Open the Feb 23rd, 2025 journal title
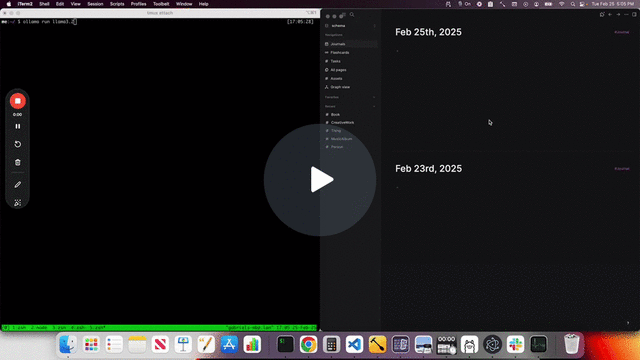 tap(428, 169)
